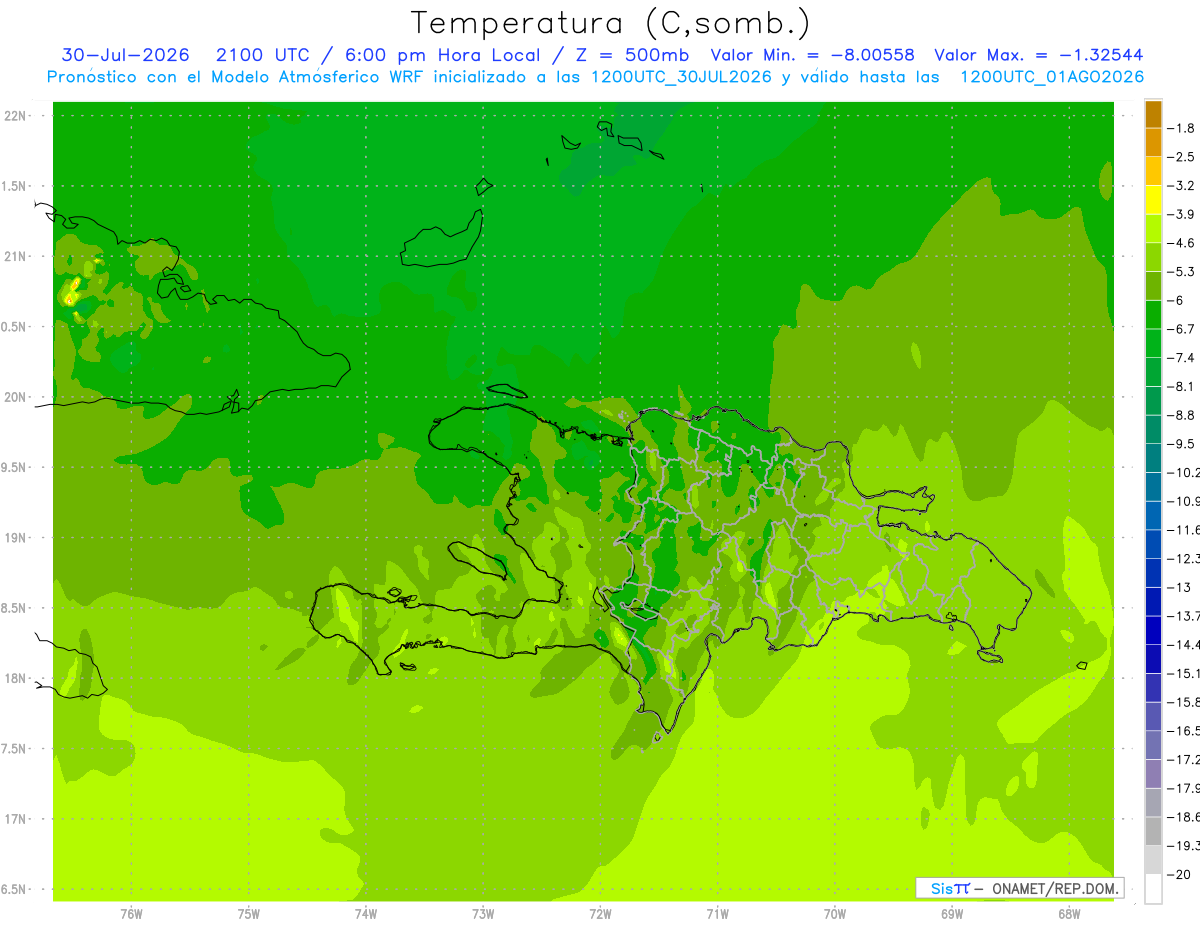The width and height of the screenshot is (1200, 927).
Task: Click the '-13' colorbar value
Action: (1180, 587)
